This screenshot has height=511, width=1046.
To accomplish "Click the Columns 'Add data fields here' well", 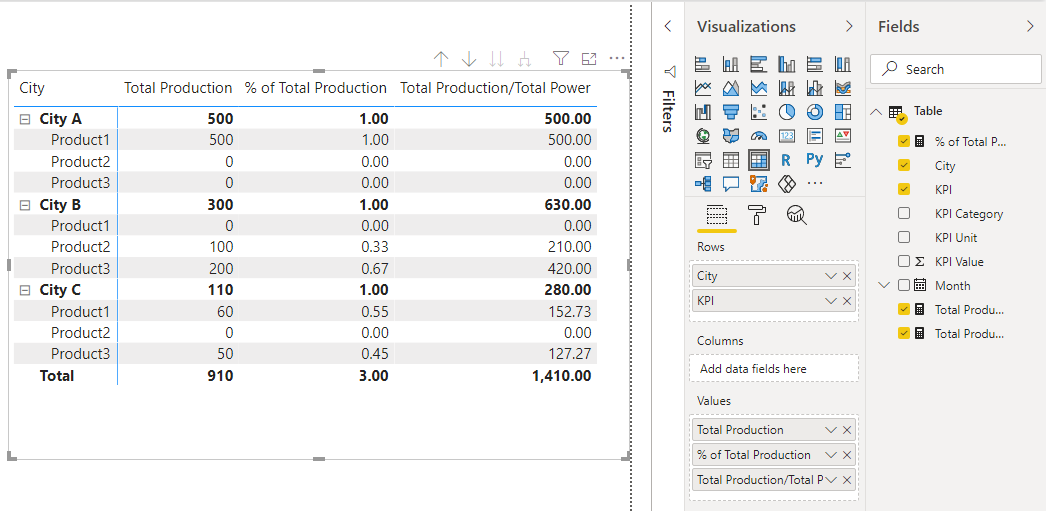I will coord(774,369).
